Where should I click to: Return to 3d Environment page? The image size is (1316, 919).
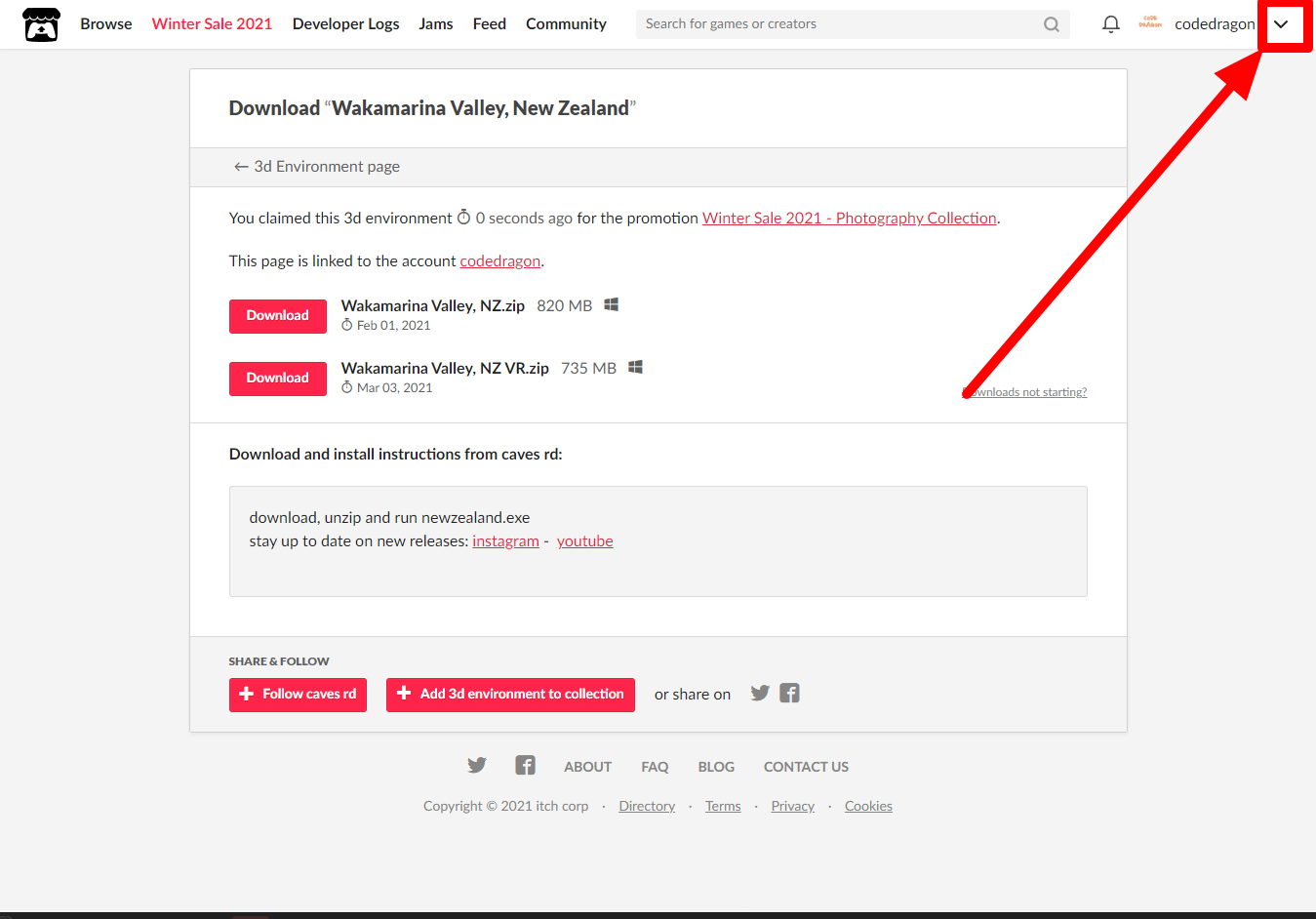click(x=317, y=167)
